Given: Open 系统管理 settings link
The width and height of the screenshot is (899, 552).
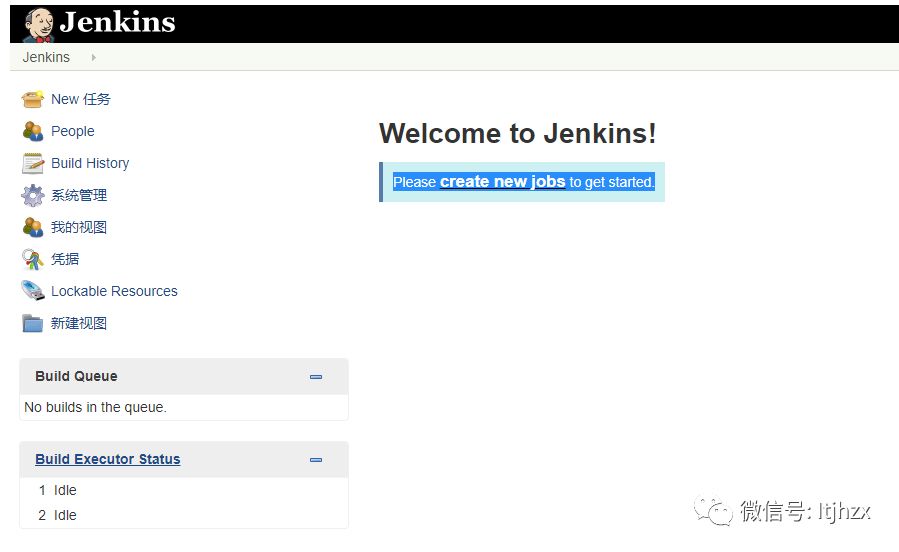Looking at the screenshot, I should 79,195.
